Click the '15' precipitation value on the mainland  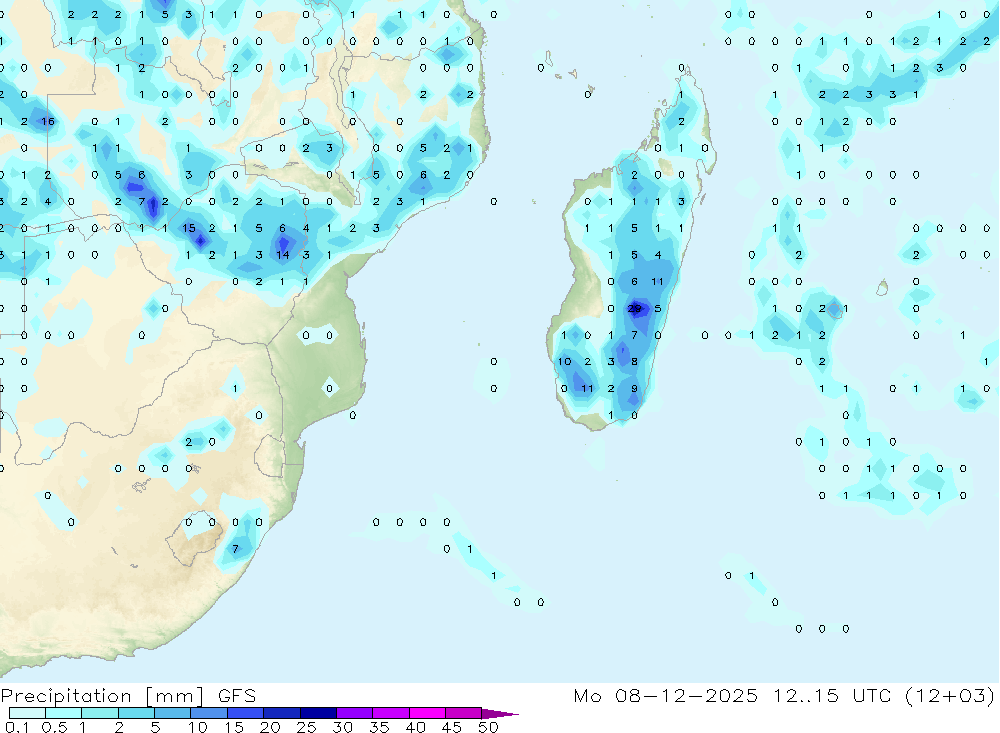point(189,228)
